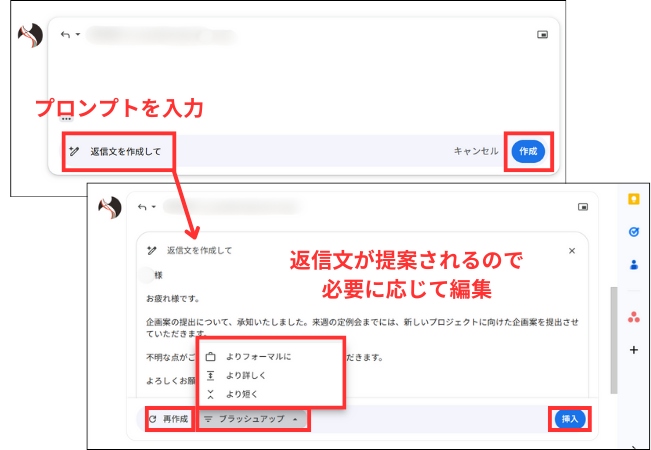
Task: Click the prompt field reading 返信文を作成して in upper screenshot
Action: pos(126,152)
